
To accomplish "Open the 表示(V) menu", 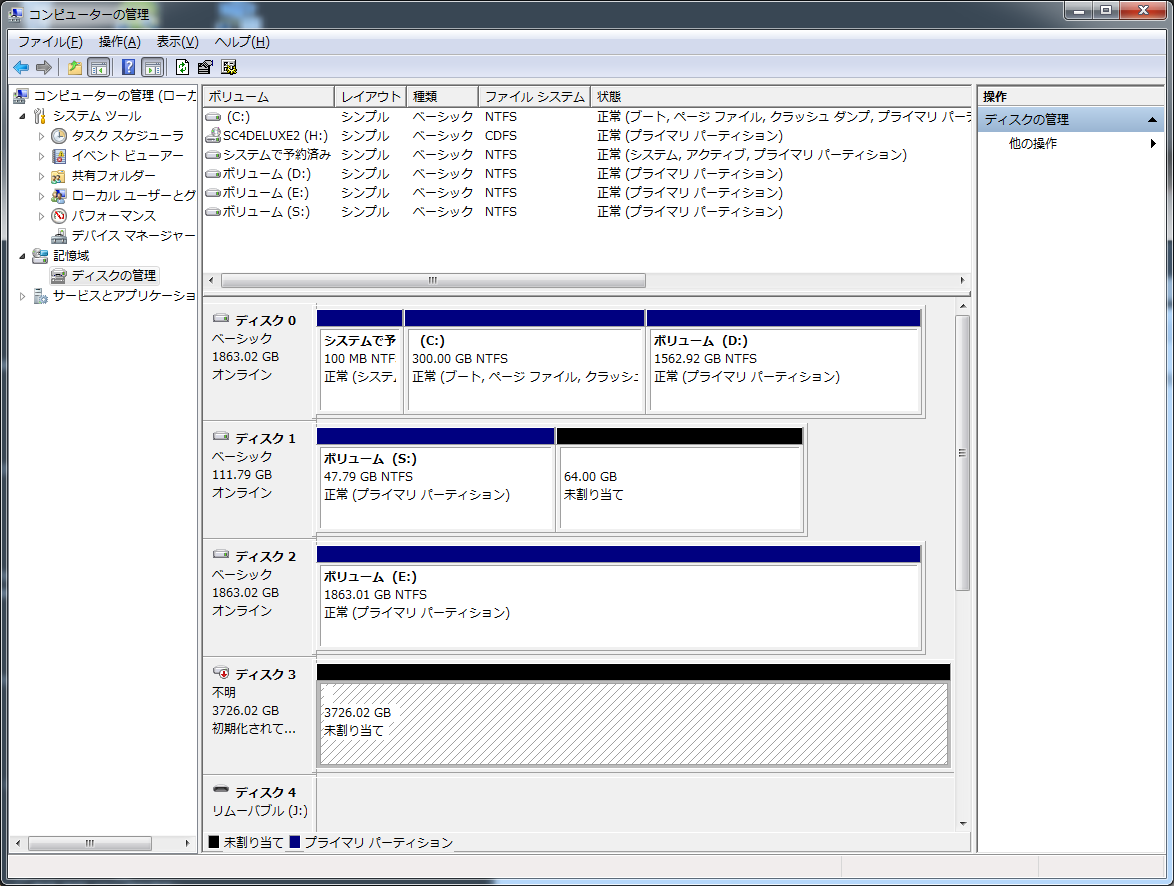I will (x=177, y=42).
